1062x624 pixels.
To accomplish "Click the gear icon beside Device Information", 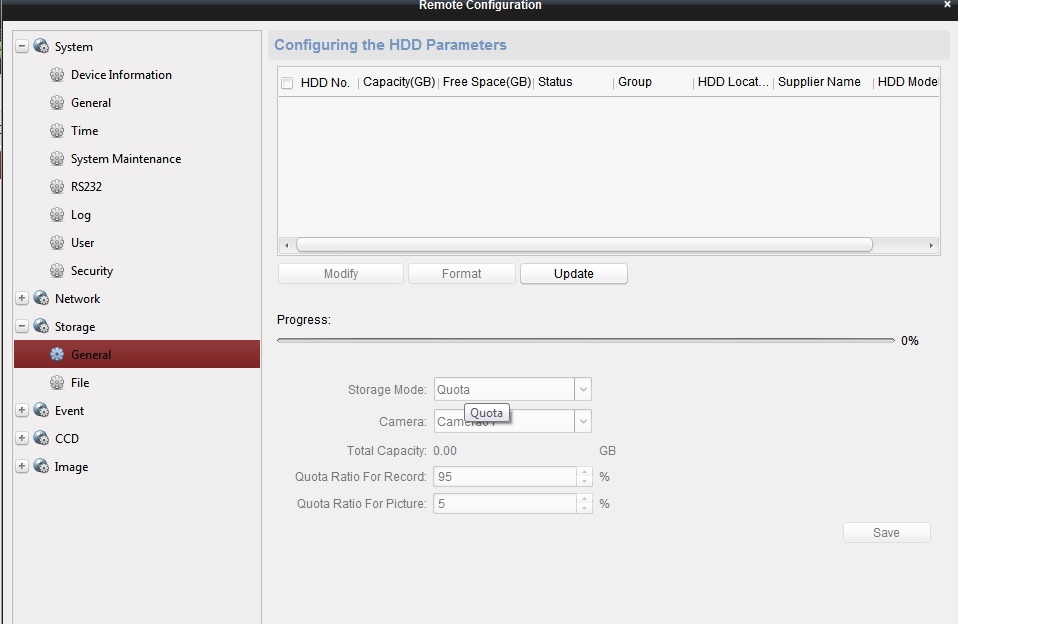I will point(57,75).
